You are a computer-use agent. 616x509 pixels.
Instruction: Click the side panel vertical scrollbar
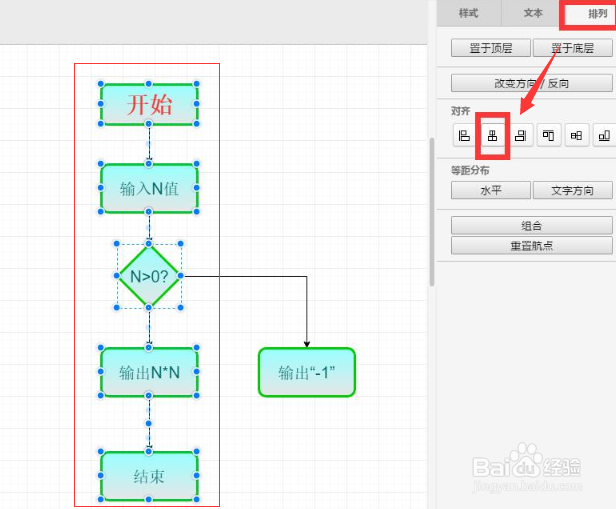pos(432,212)
